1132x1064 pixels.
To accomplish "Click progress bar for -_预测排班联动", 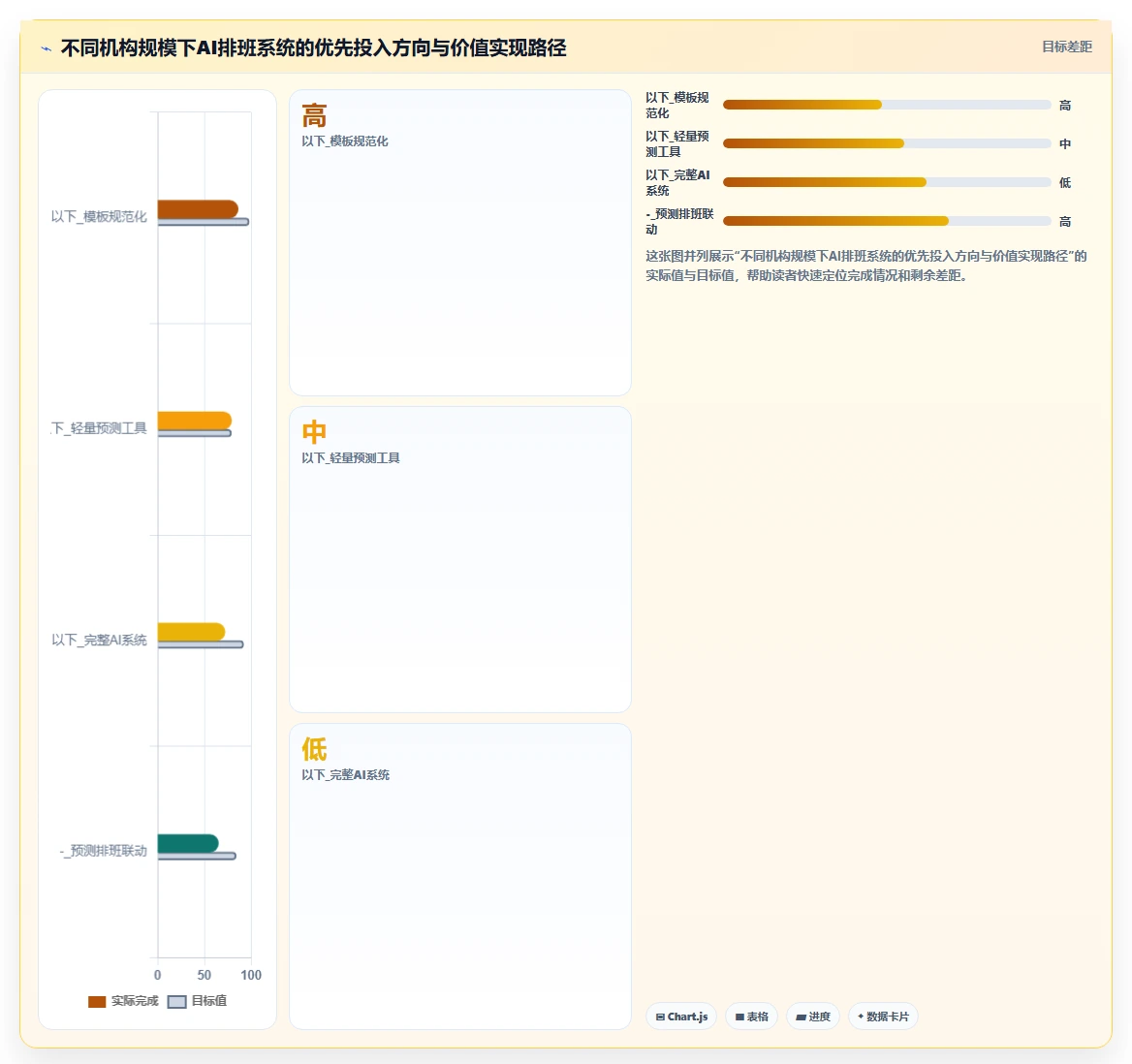I will click(887, 221).
